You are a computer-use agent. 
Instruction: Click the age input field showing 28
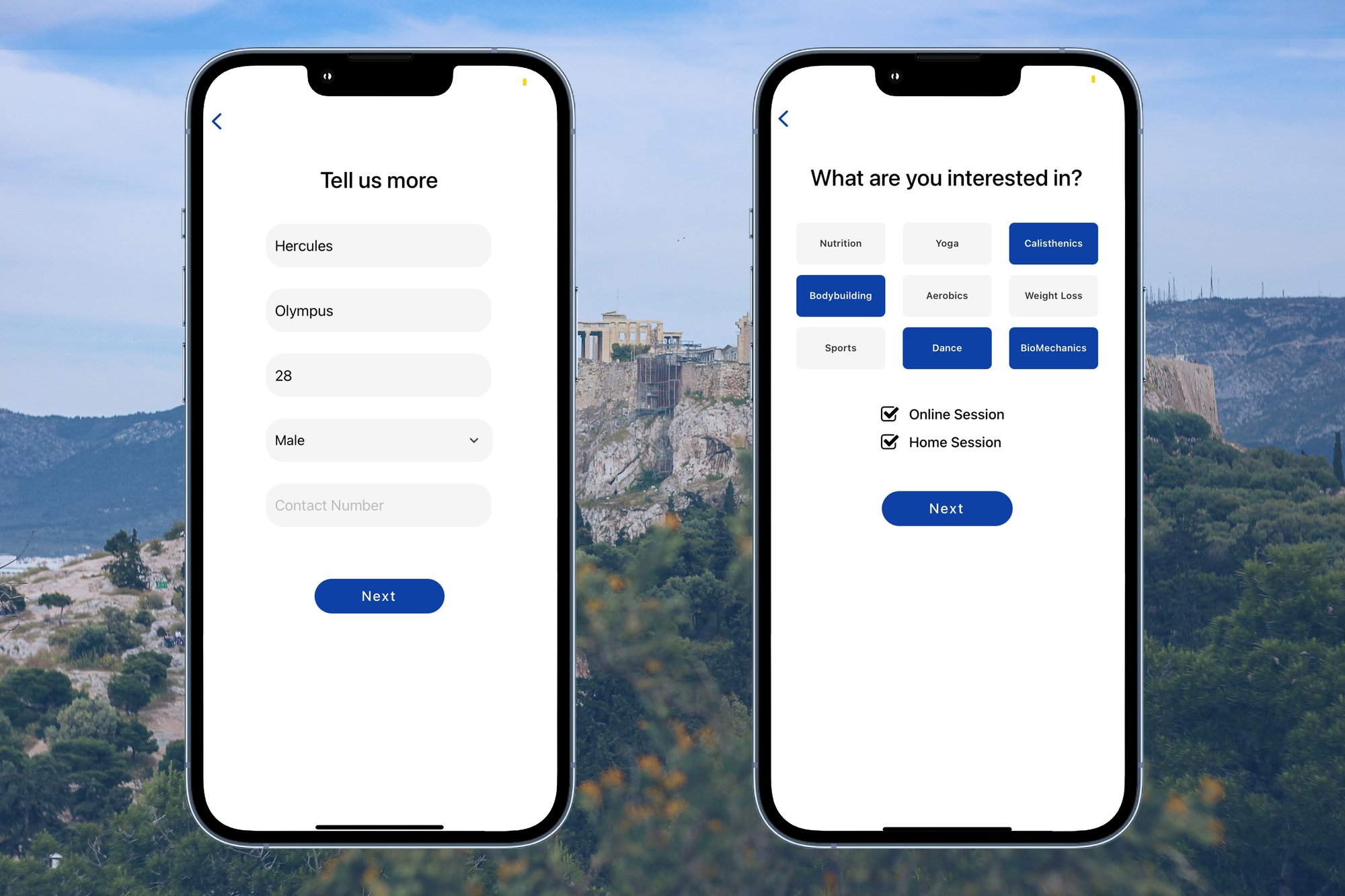[378, 375]
